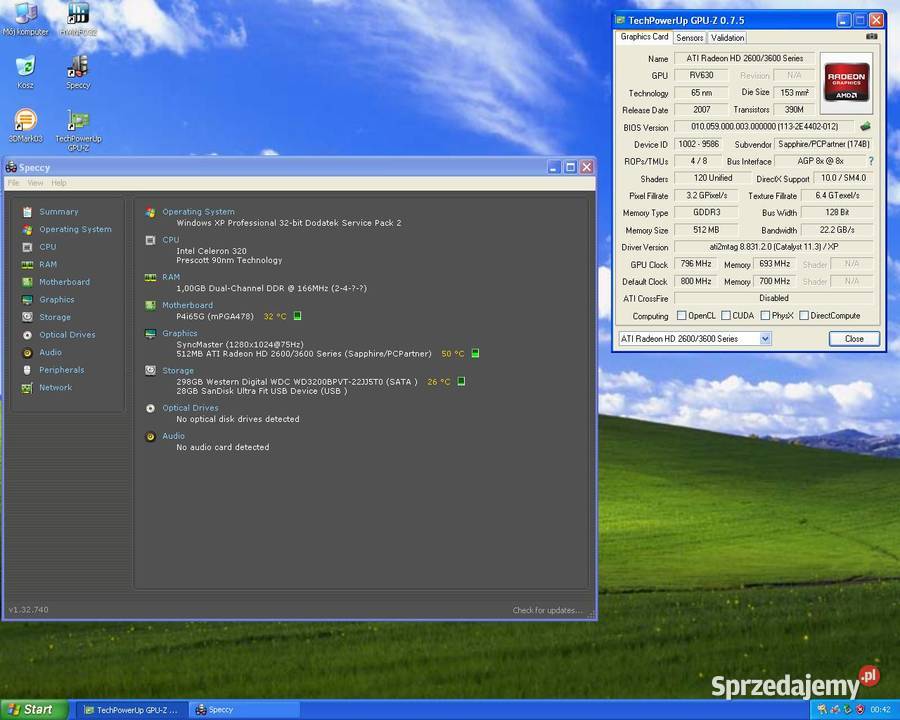Image resolution: width=900 pixels, height=720 pixels.
Task: Click the BIOS Version field in GPU-Z
Action: click(765, 126)
